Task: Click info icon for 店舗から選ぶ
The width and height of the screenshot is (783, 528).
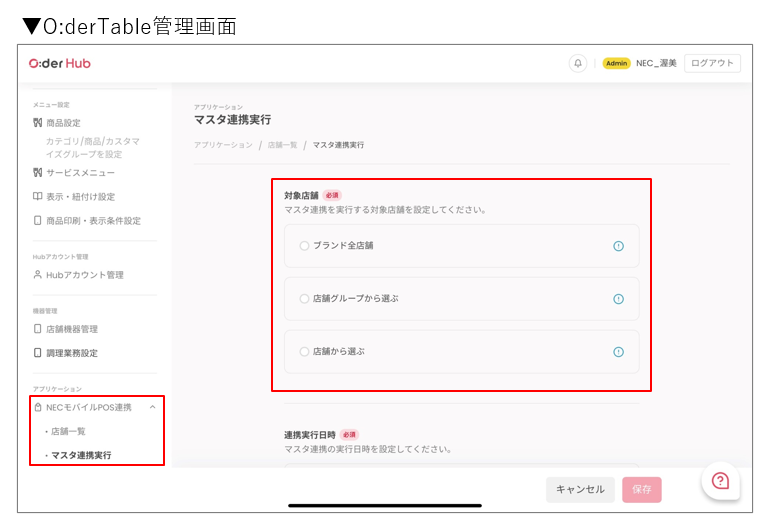Action: pyautogui.click(x=618, y=352)
